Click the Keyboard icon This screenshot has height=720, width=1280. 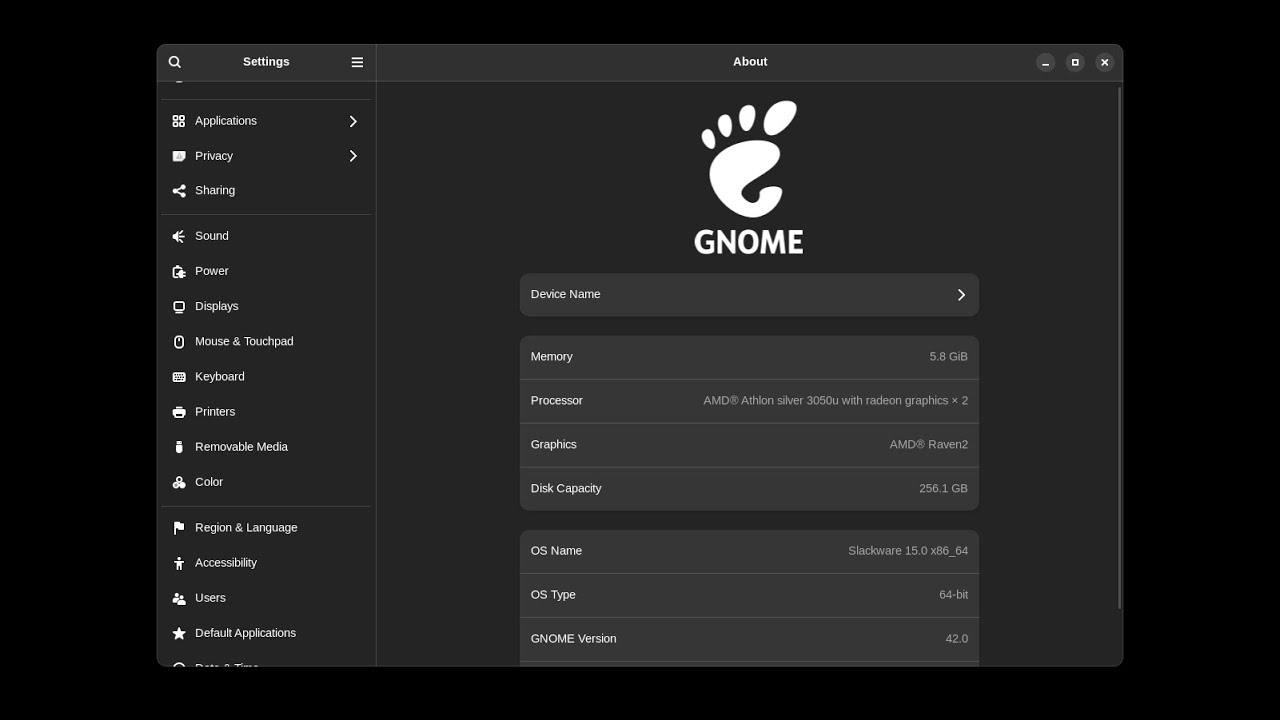click(179, 377)
